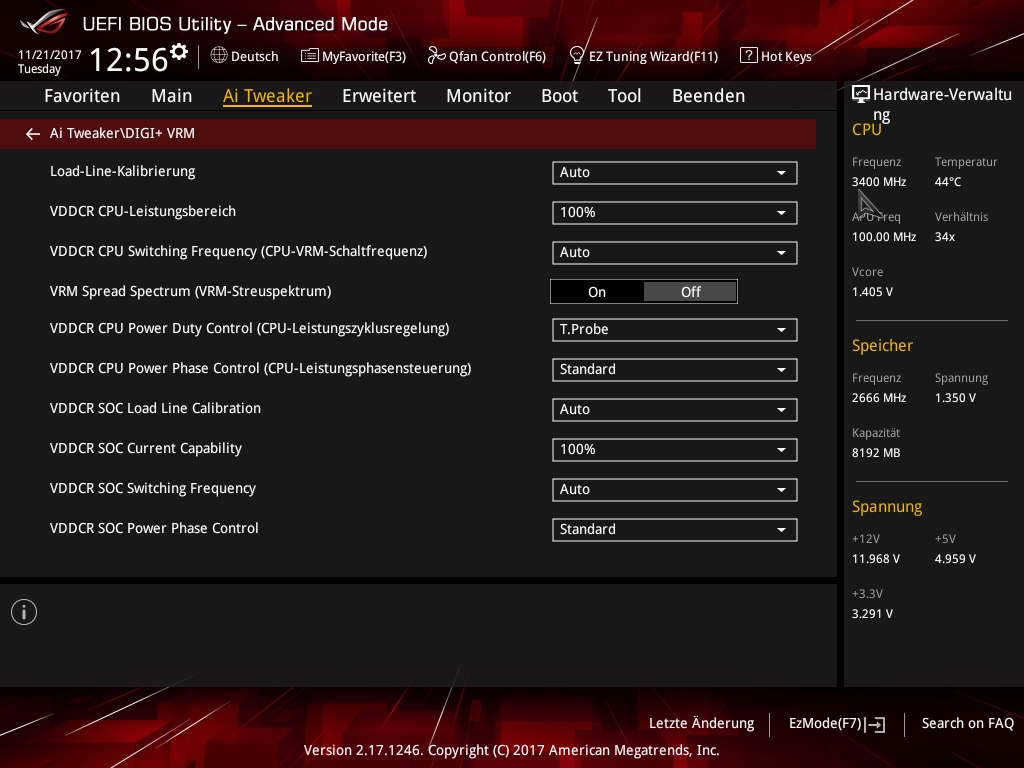Click Letzte Änderung button
Image resolution: width=1024 pixels, height=768 pixels.
(x=701, y=724)
